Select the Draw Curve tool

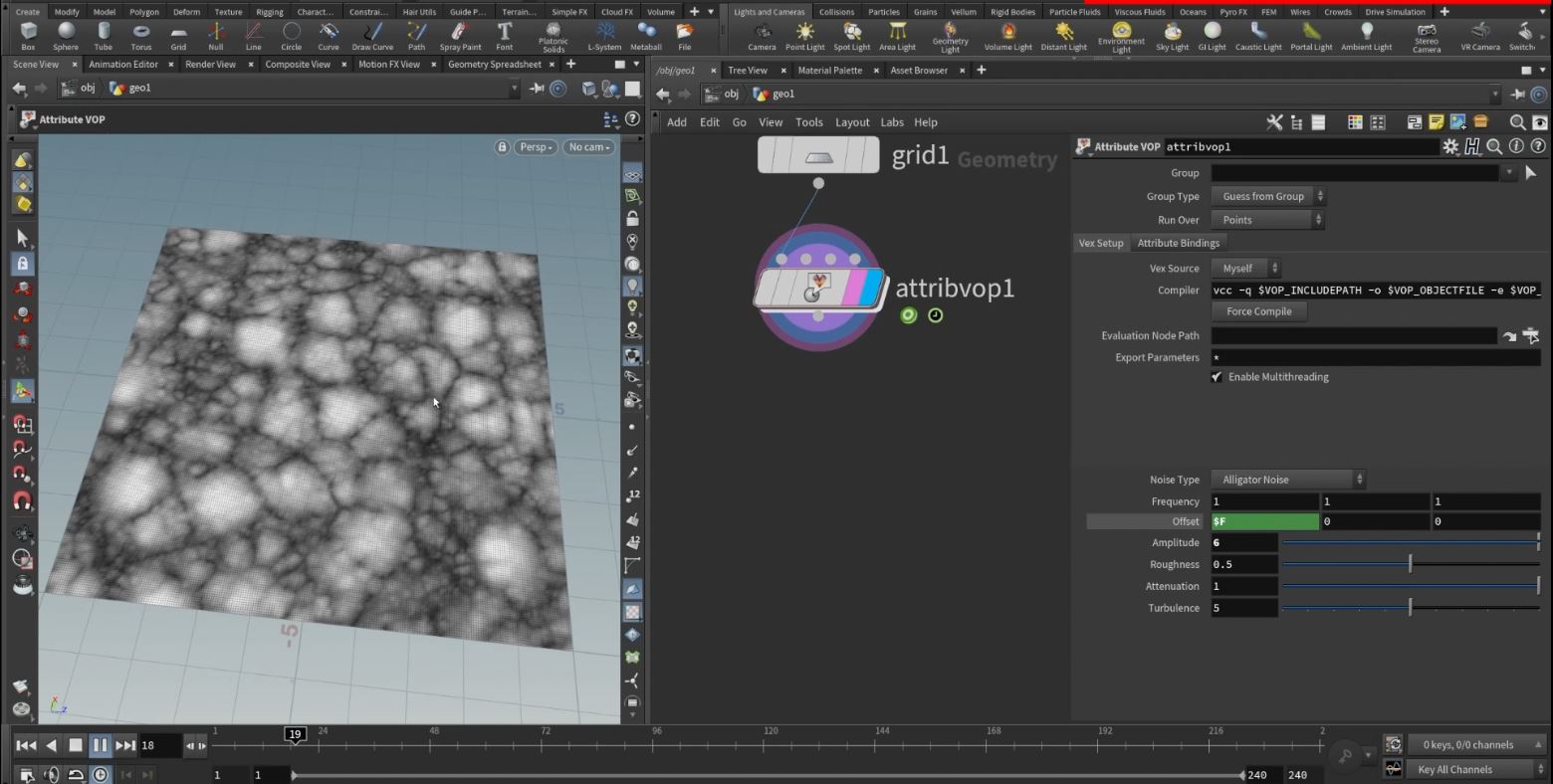pos(372,37)
